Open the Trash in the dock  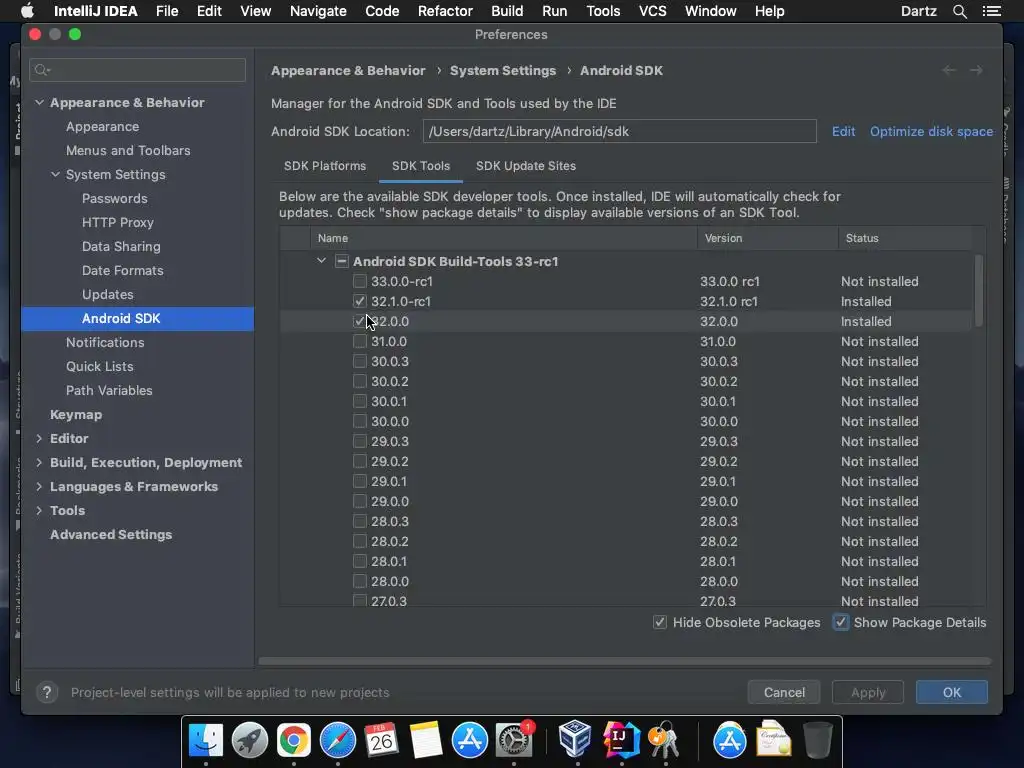click(x=818, y=739)
